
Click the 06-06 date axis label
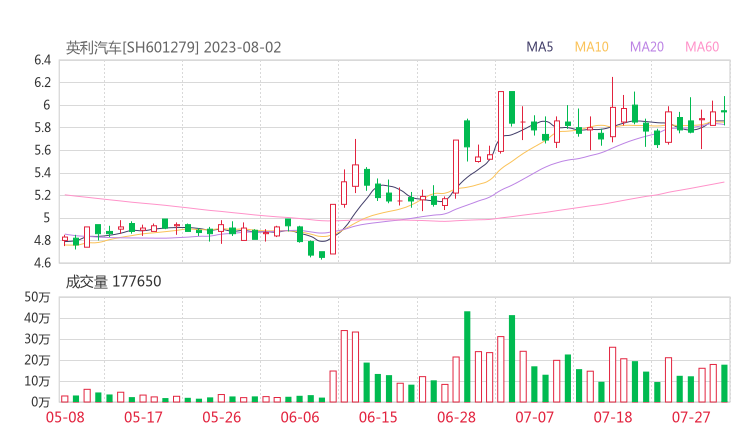(x=300, y=417)
